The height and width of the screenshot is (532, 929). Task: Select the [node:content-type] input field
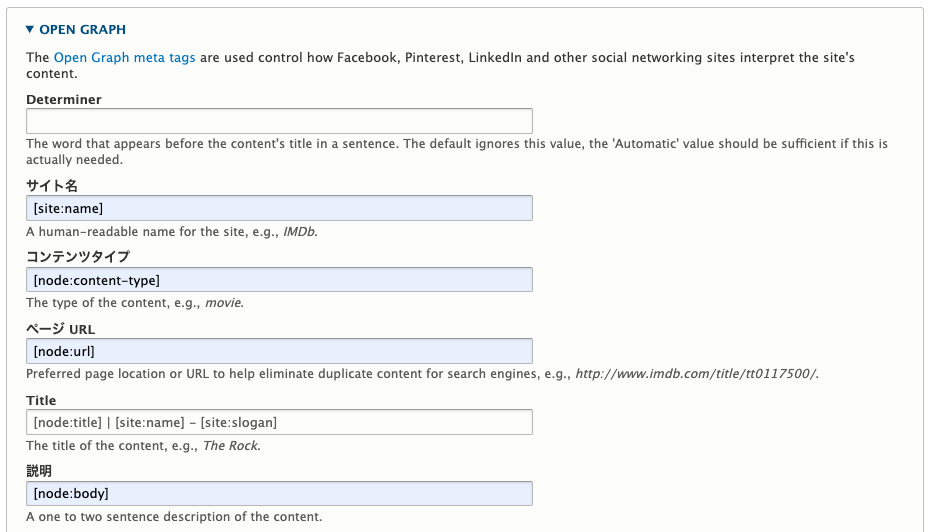pyautogui.click(x=279, y=280)
